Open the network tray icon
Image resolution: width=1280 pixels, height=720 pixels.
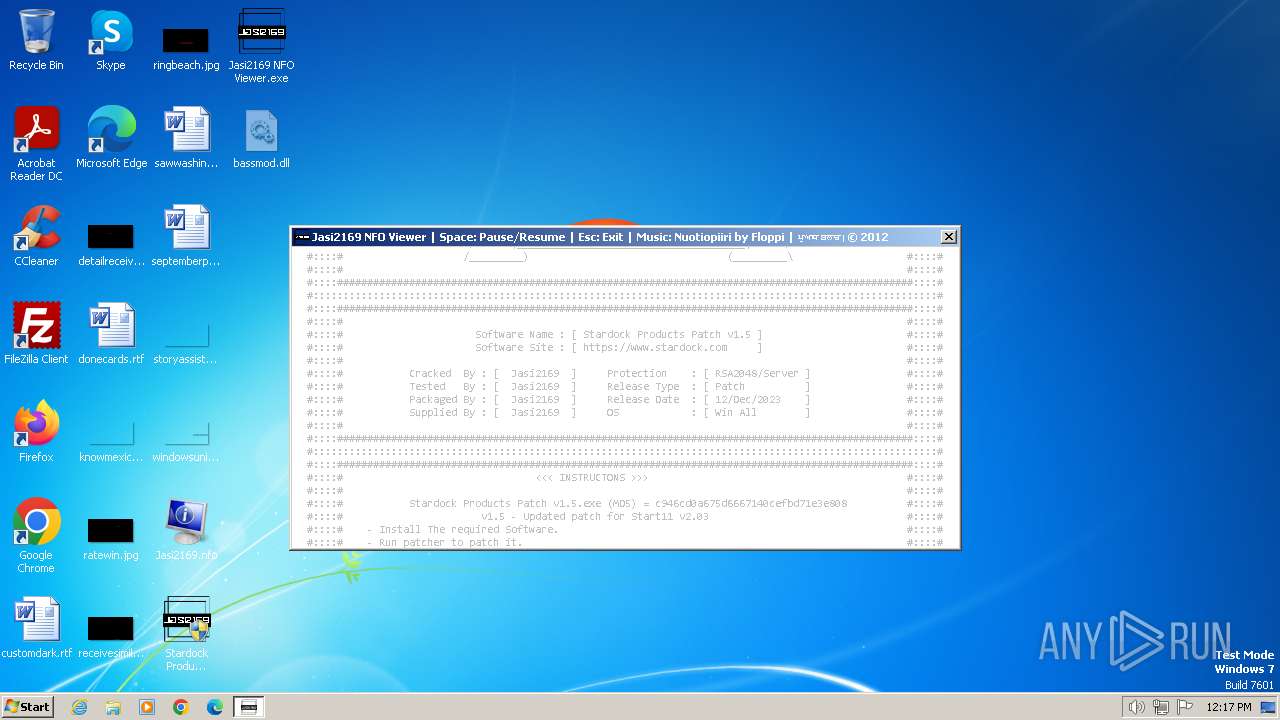click(x=1161, y=707)
